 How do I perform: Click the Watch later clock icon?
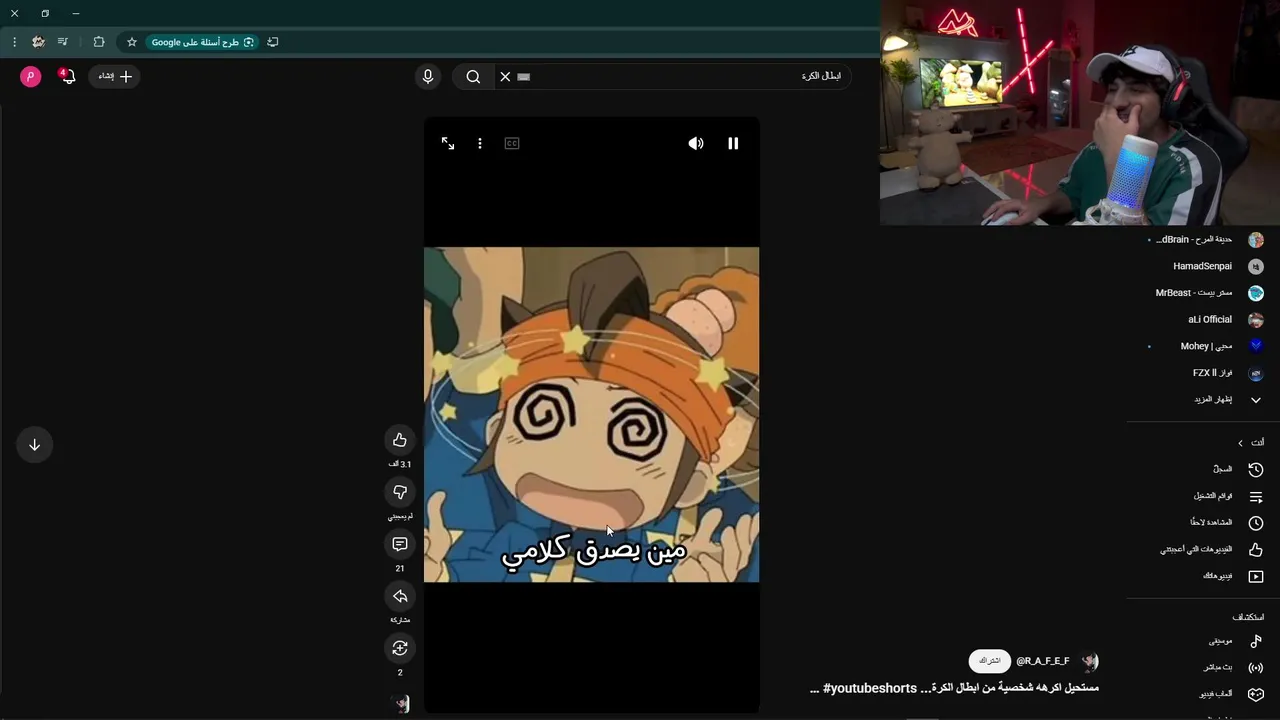1256,522
